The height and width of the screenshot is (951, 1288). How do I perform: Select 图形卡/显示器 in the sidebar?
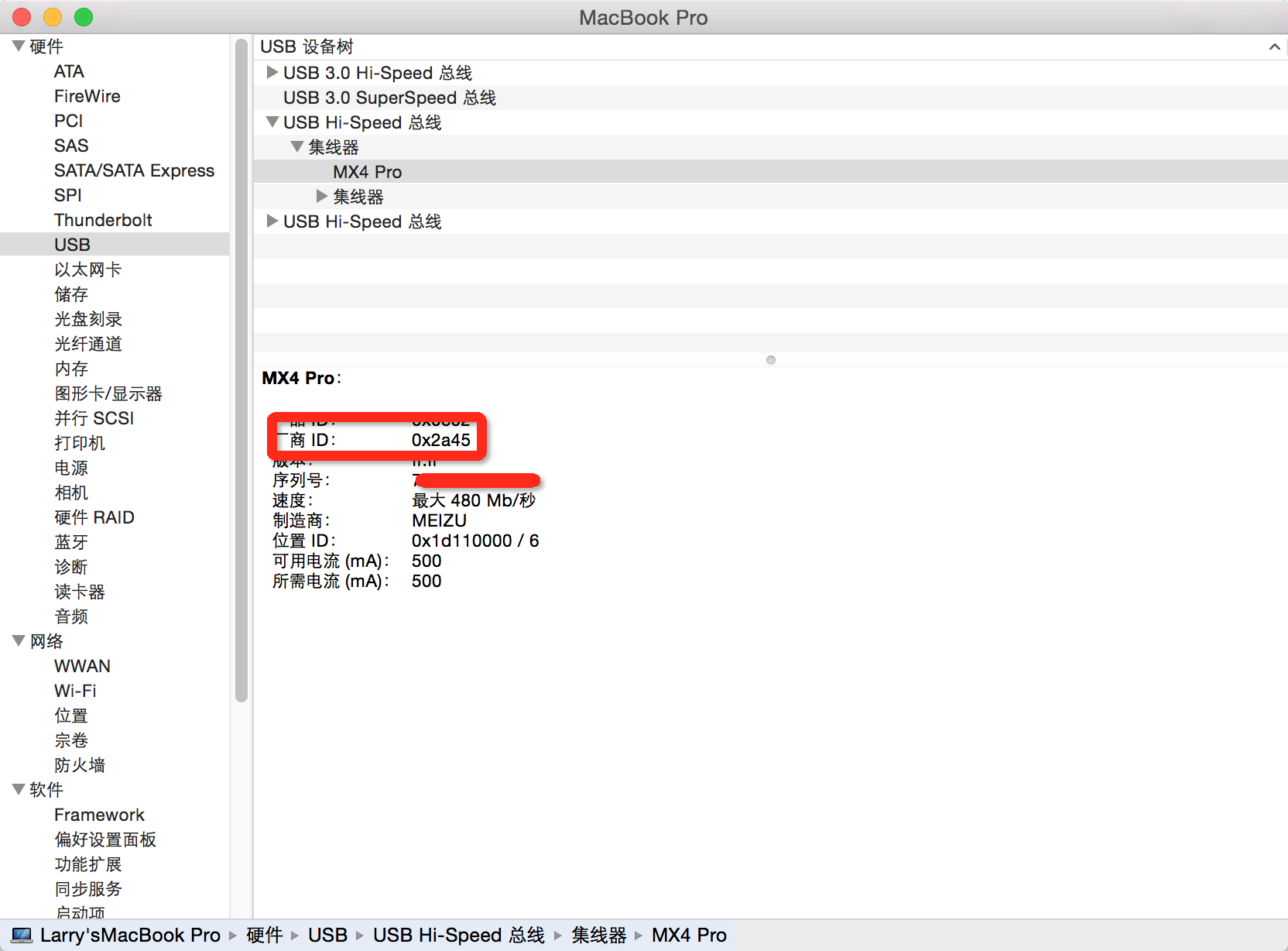(108, 393)
